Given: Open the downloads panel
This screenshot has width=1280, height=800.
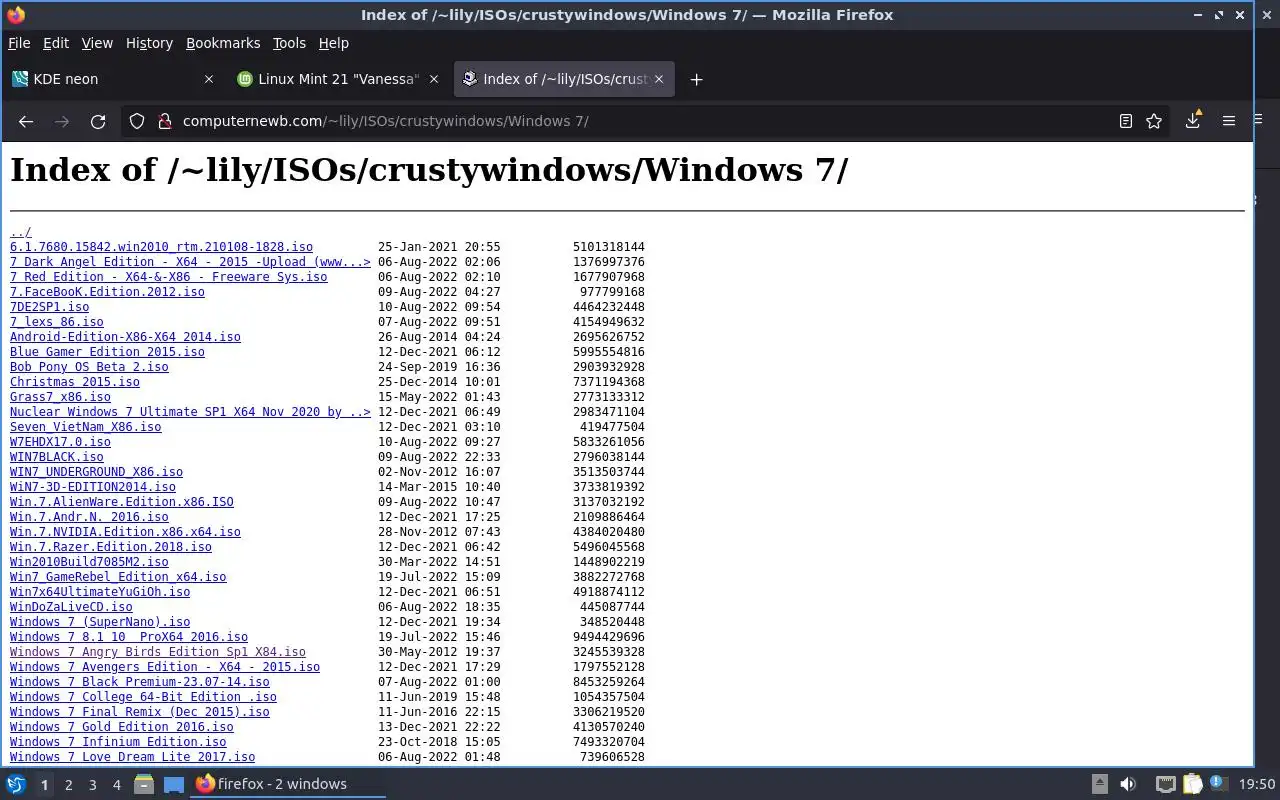Looking at the screenshot, I should pos(1193,120).
